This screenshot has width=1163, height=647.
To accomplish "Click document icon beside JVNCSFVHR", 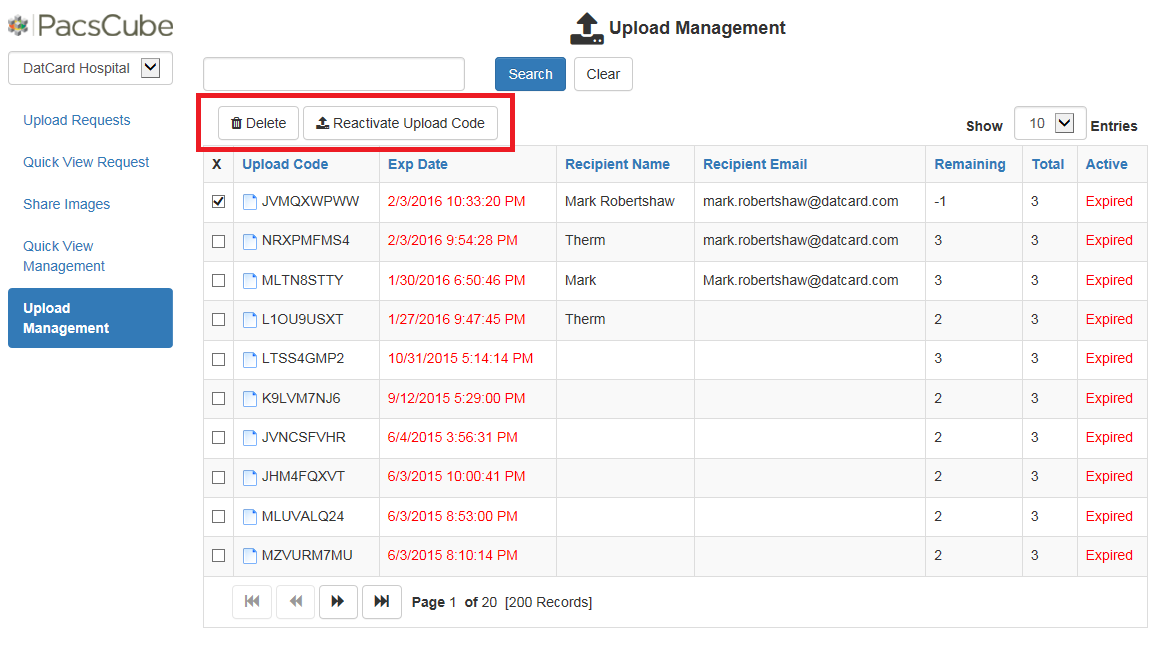I will (250, 438).
